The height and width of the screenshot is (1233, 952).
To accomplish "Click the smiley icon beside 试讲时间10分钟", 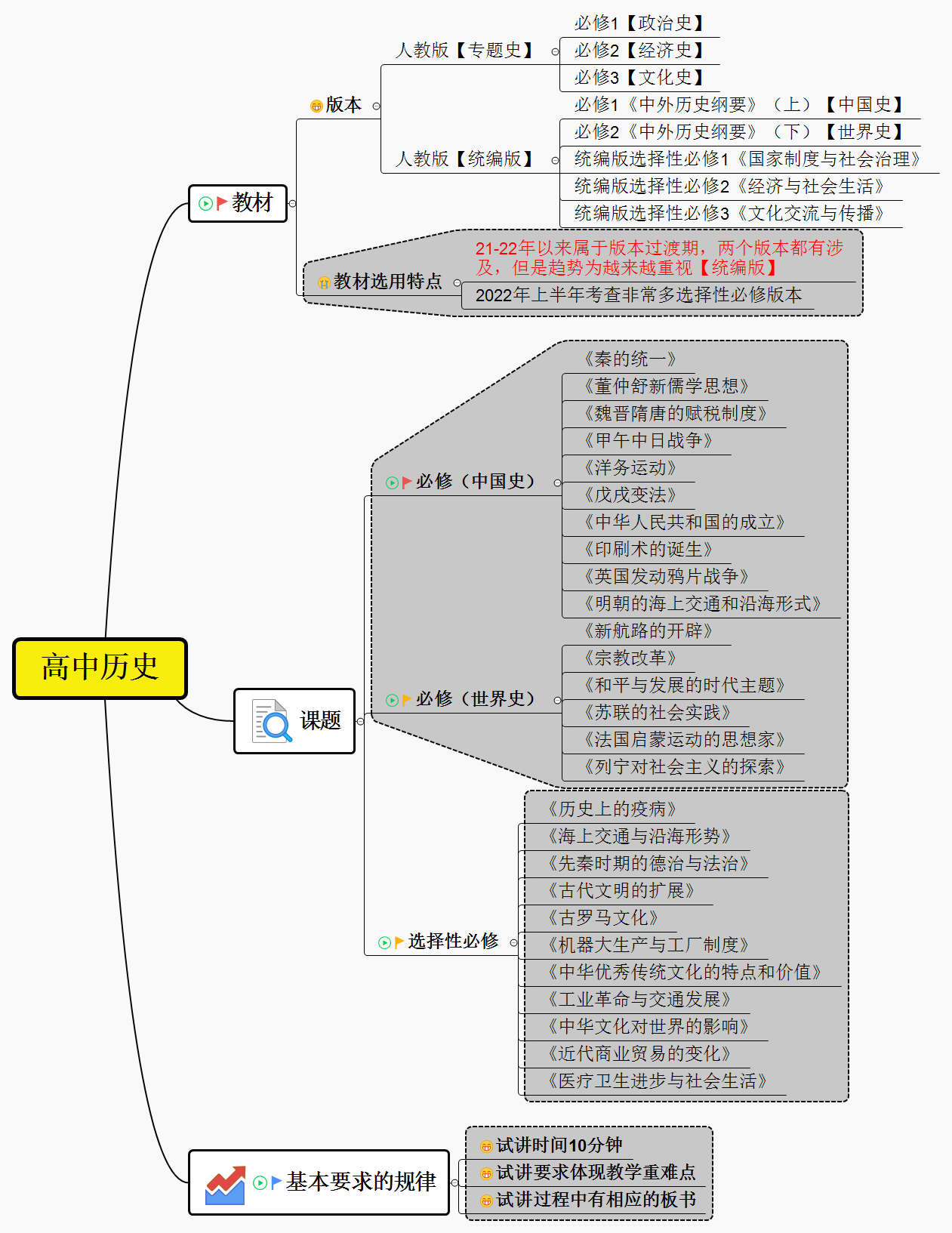I will [x=486, y=1146].
